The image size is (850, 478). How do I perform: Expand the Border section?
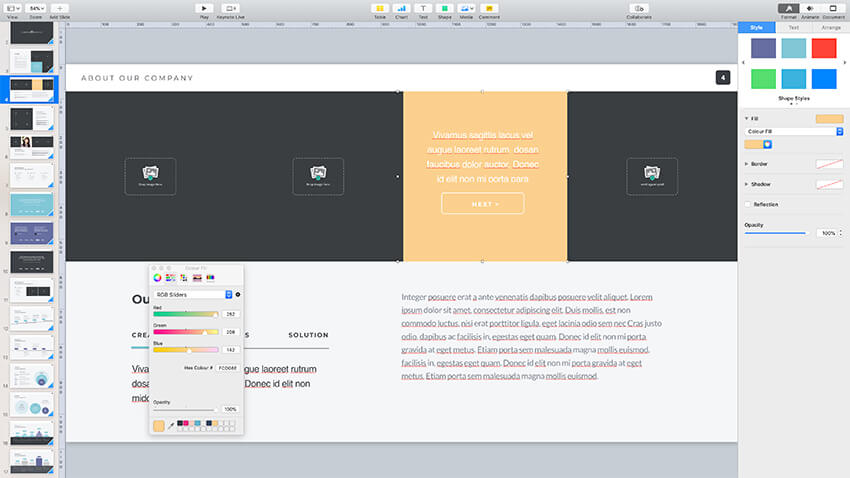(x=747, y=163)
